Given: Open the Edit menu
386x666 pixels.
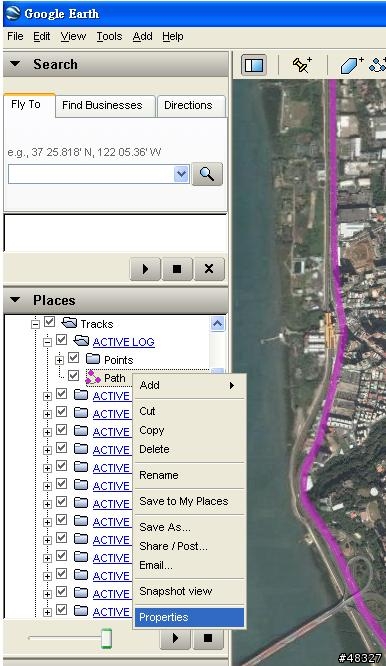Looking at the screenshot, I should pos(42,37).
